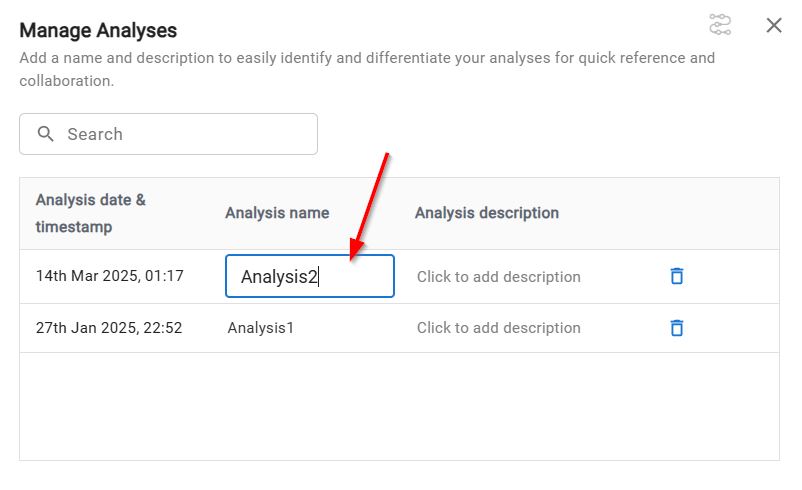This screenshot has height=490, width=802.
Task: Delete the Analysis1 row using its trash icon
Action: click(677, 327)
